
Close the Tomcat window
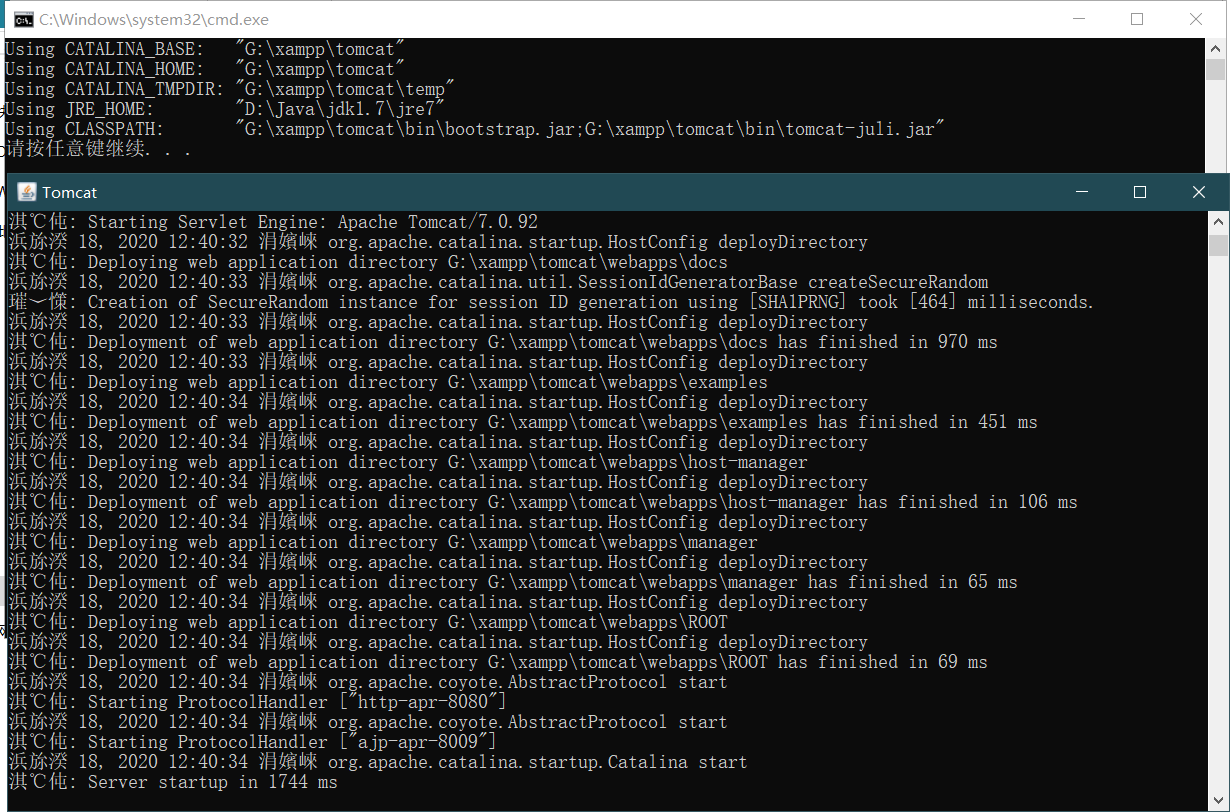click(1198, 192)
